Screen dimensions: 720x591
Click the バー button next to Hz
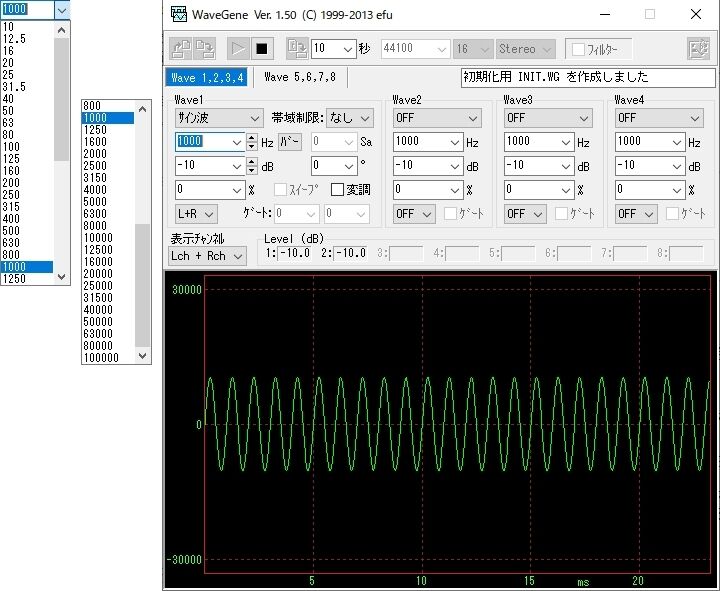[290, 142]
